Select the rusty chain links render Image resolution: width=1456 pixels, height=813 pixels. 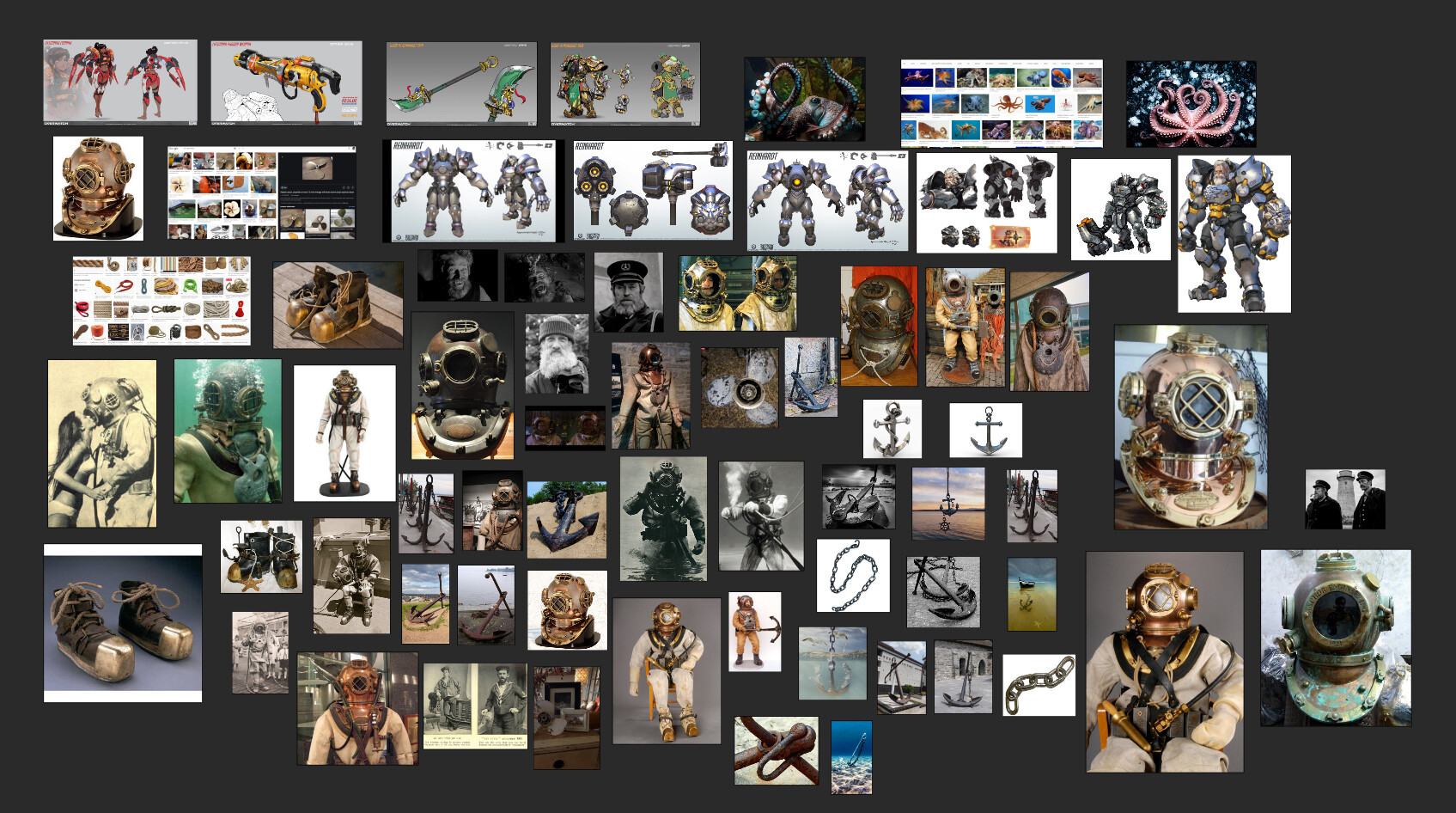[1039, 685]
